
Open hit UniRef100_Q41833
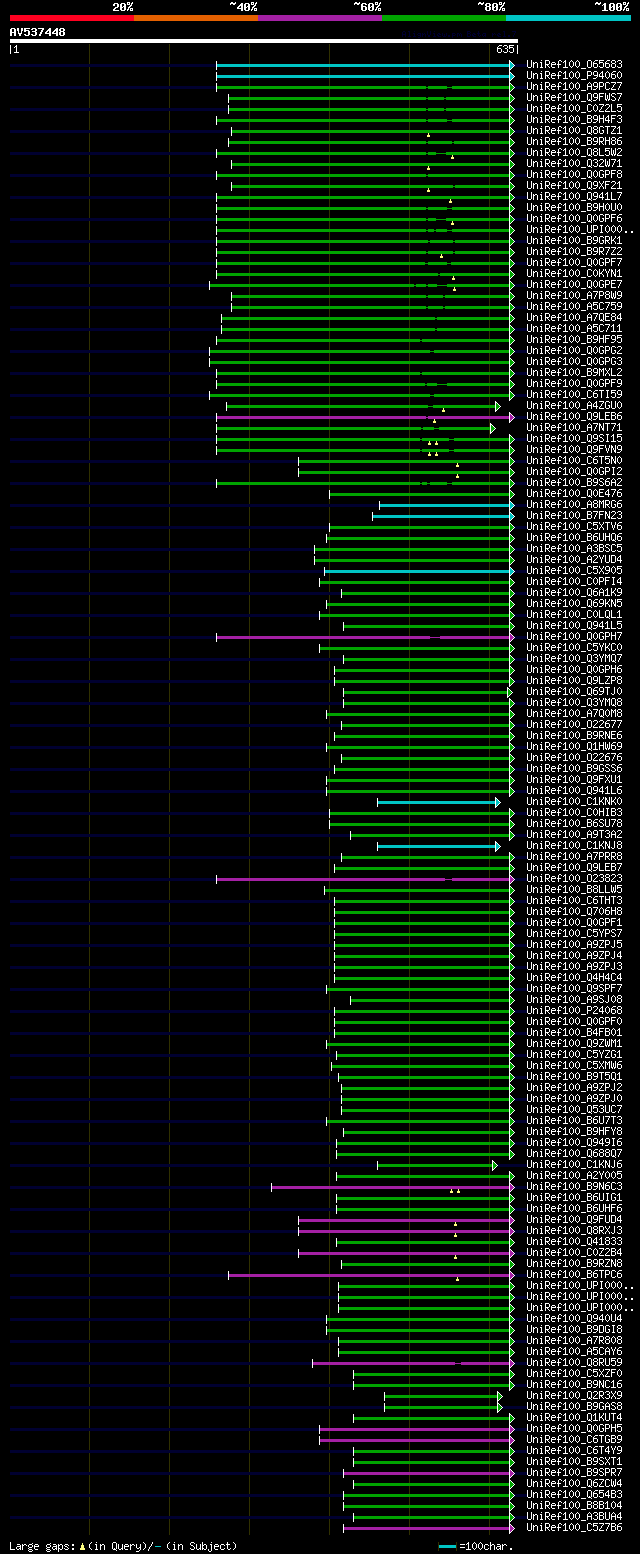pyautogui.click(x=574, y=1241)
